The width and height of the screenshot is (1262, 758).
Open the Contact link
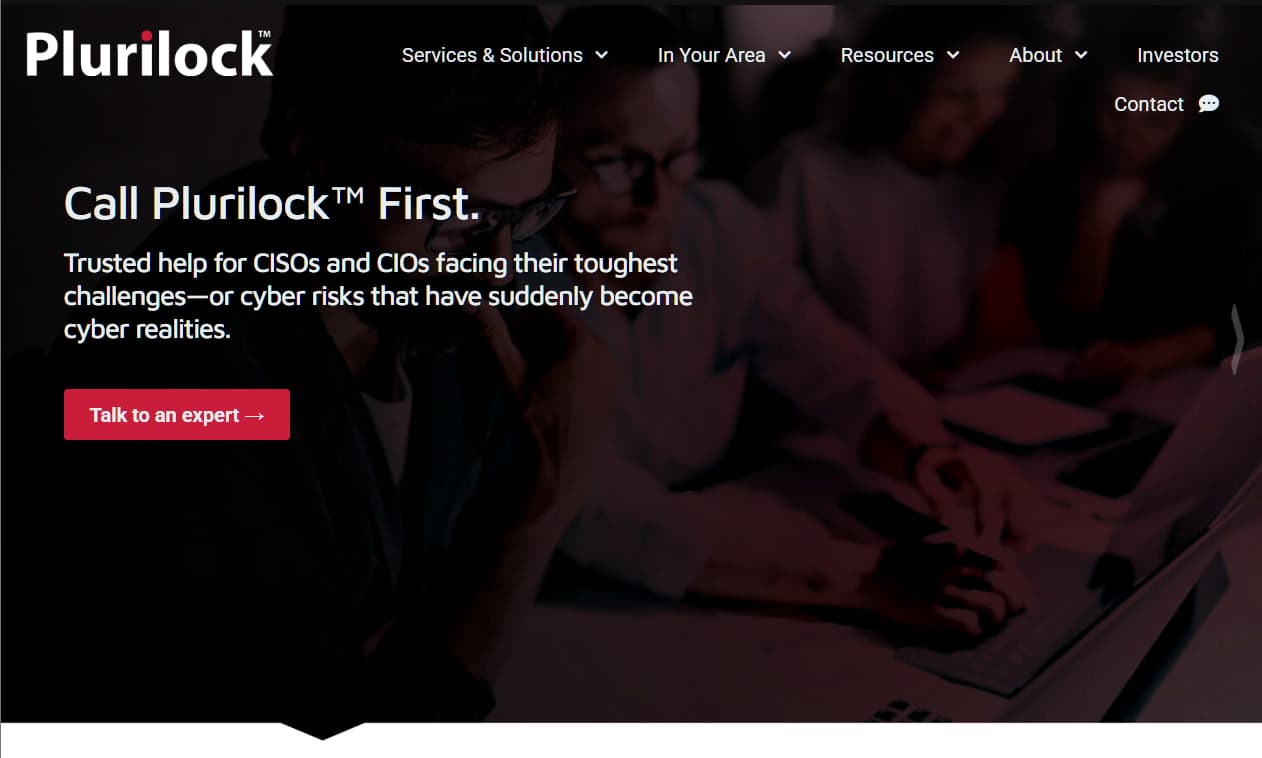pyautogui.click(x=1149, y=104)
